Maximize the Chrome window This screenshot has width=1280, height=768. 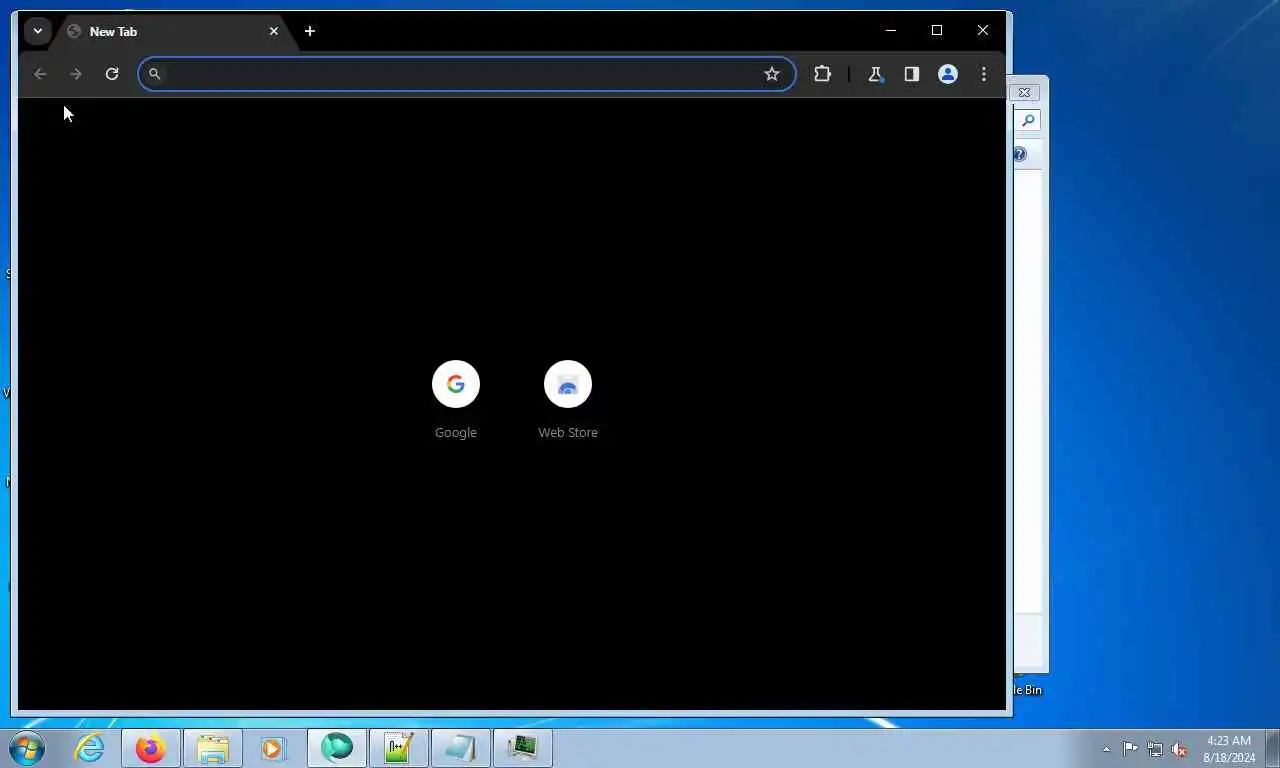point(937,31)
